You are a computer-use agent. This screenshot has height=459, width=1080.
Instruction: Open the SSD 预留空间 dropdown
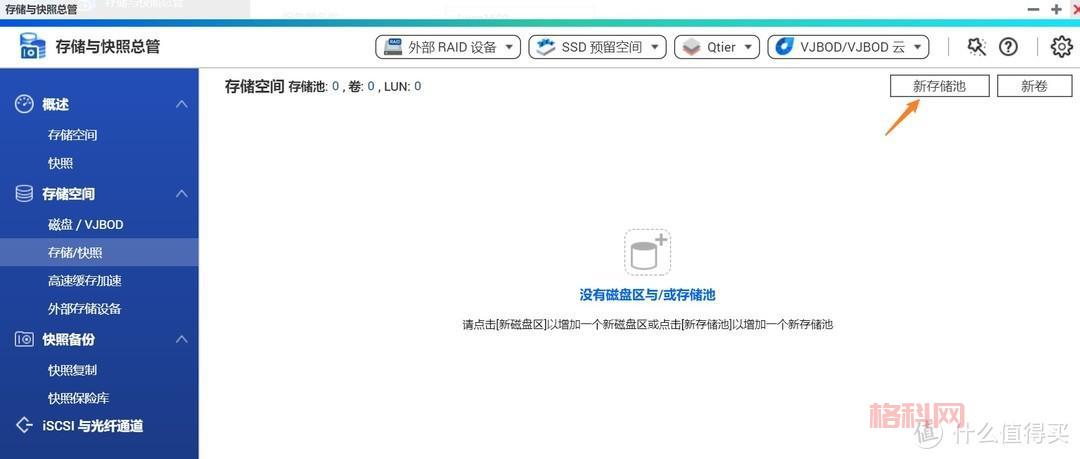tap(597, 47)
